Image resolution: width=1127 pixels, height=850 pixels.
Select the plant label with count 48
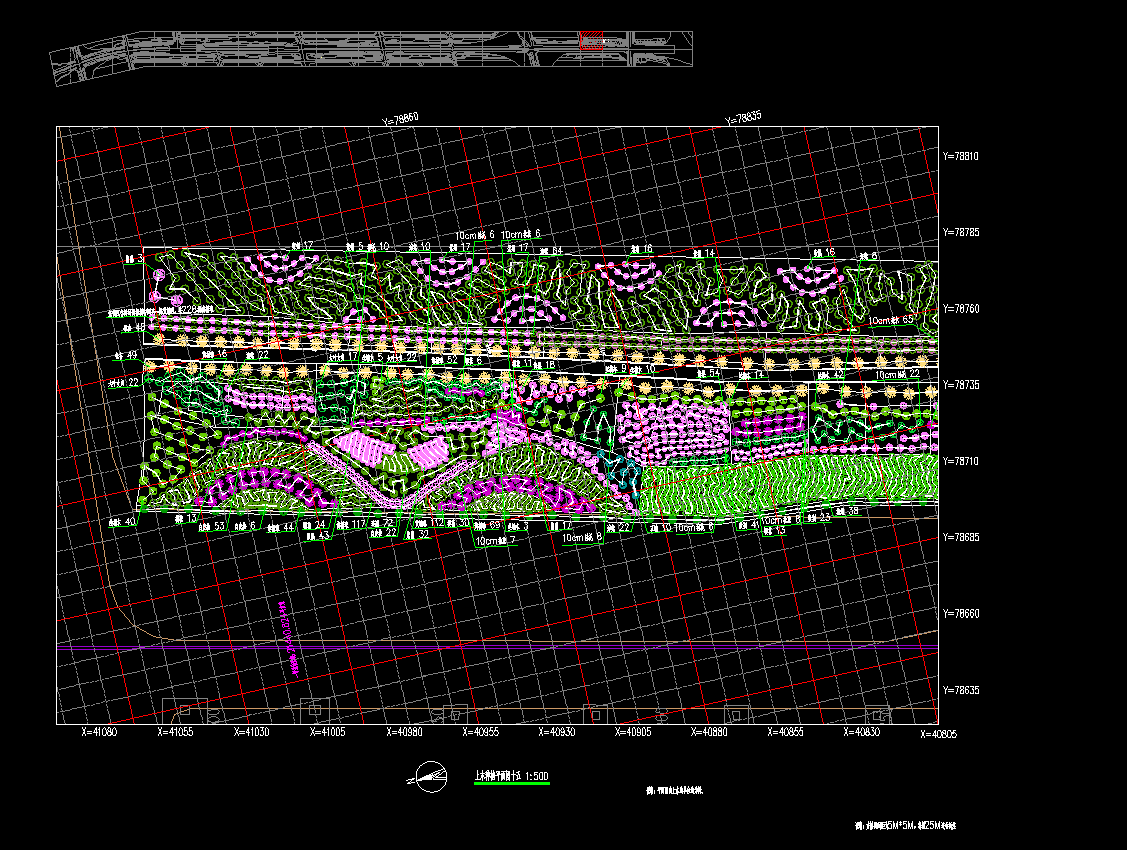(134, 327)
